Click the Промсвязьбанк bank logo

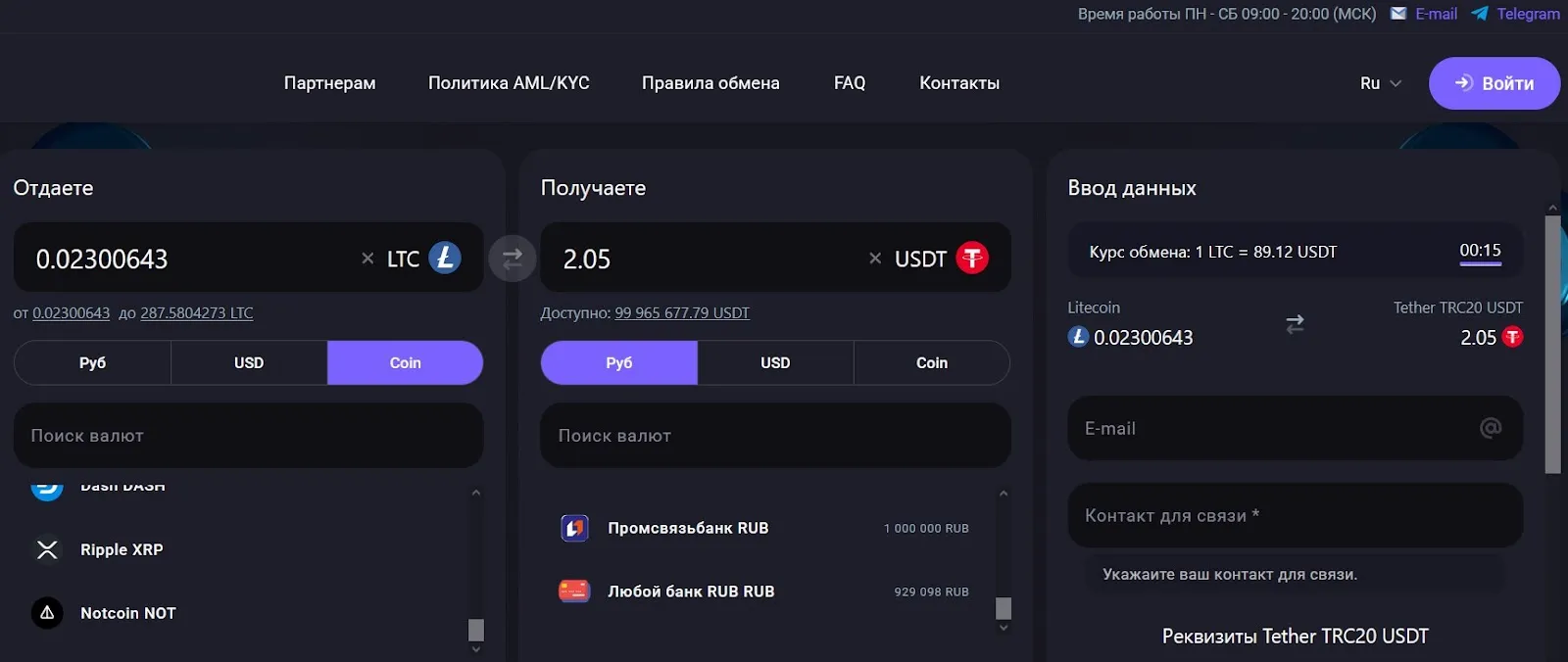(574, 528)
